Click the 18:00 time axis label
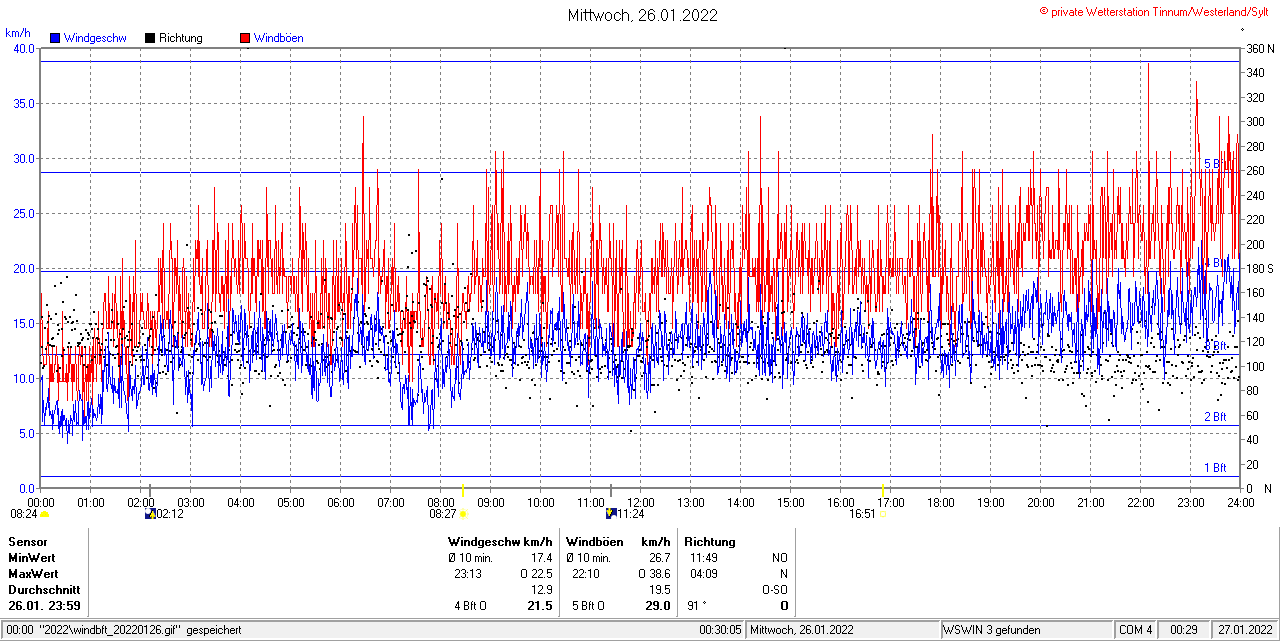 tap(941, 502)
